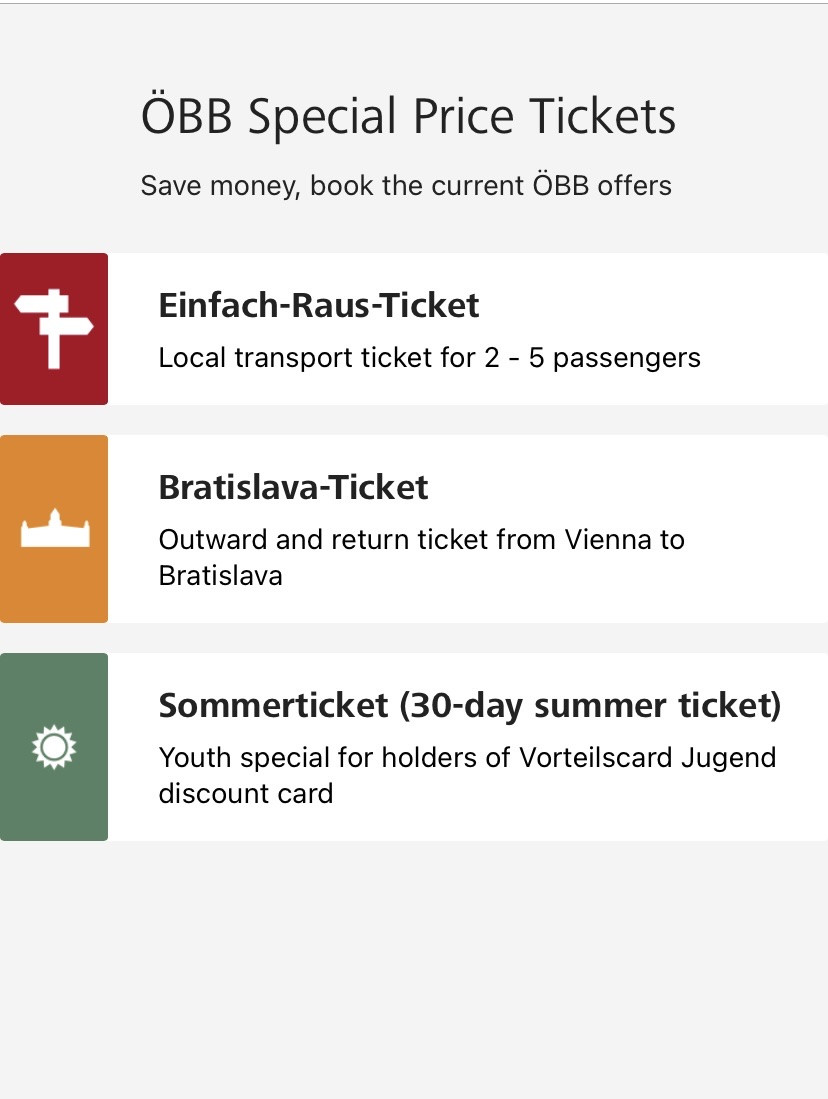Tap the green sun icon
Image resolution: width=828 pixels, height=1099 pixels.
(x=54, y=747)
